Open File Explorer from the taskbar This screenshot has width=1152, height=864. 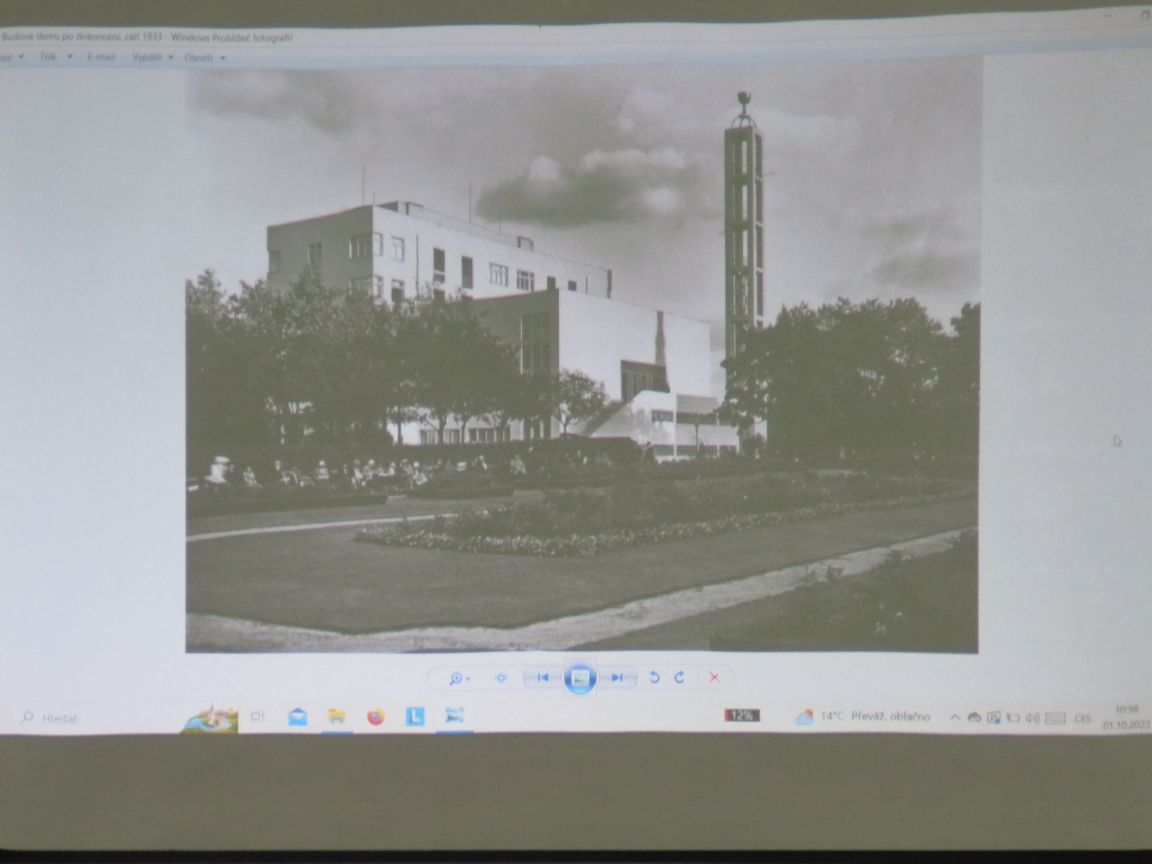[x=337, y=716]
